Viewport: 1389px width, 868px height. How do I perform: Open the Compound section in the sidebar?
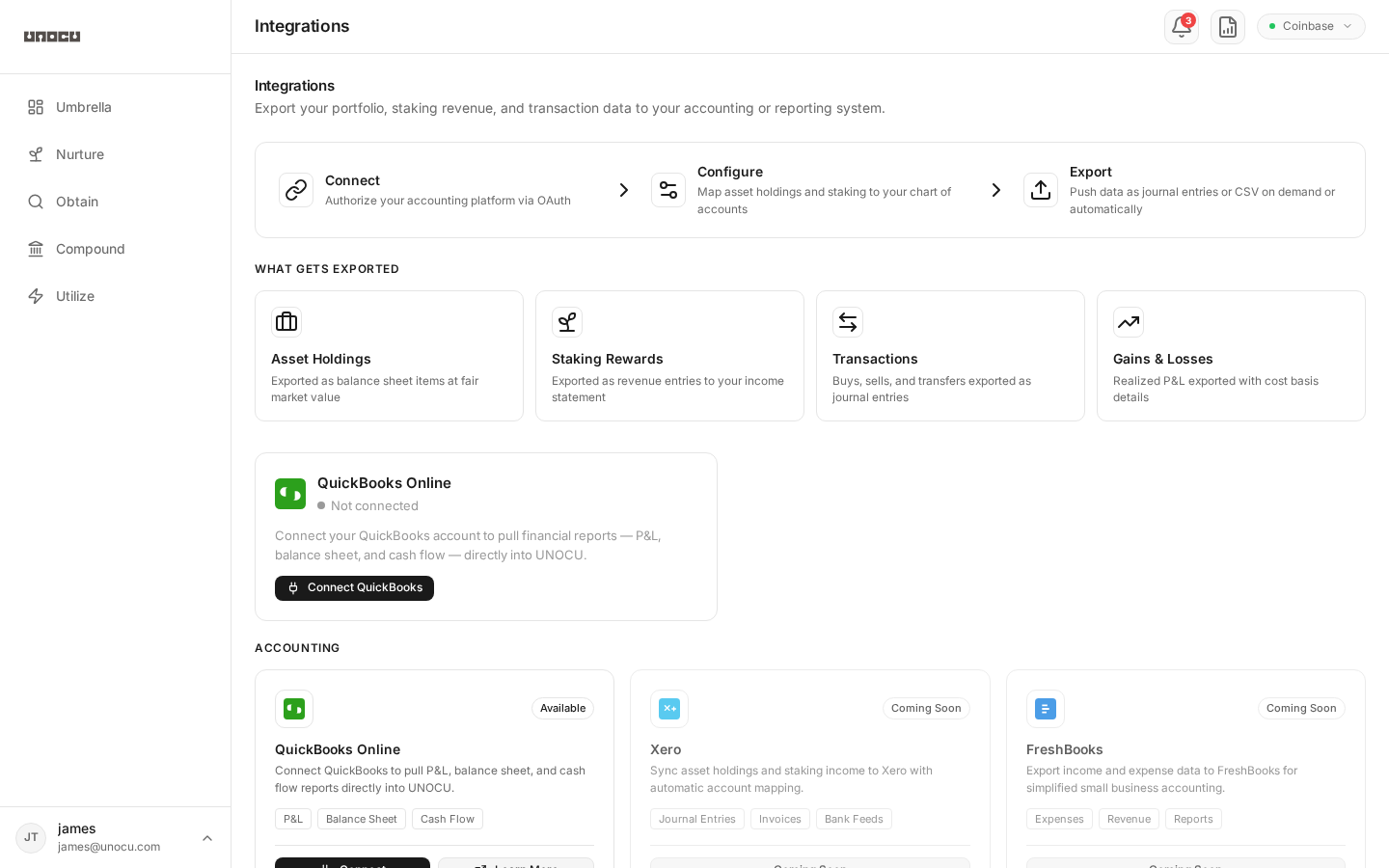[90, 249]
